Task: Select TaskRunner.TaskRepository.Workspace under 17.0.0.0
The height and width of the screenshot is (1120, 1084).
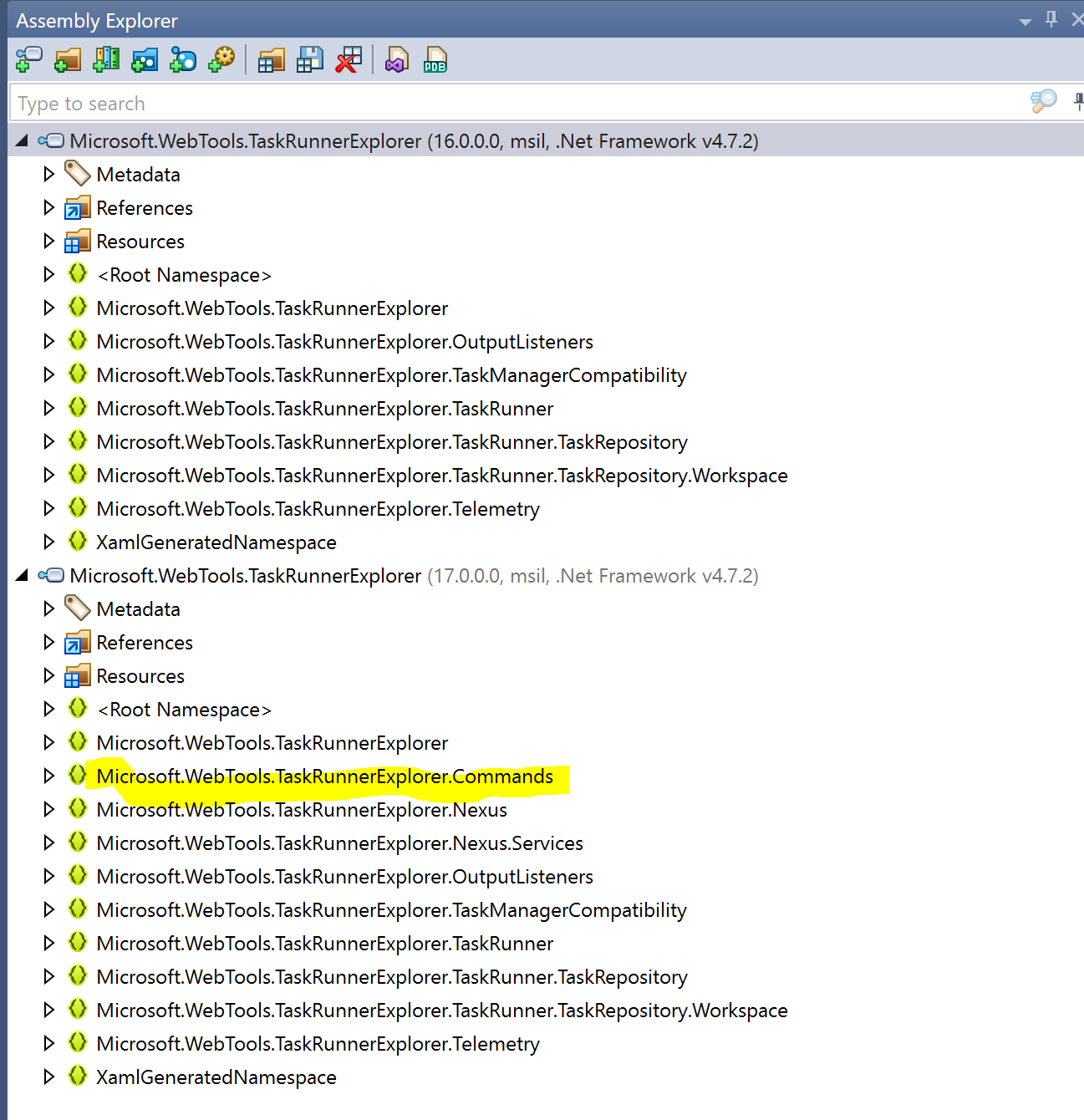Action: tap(442, 1011)
